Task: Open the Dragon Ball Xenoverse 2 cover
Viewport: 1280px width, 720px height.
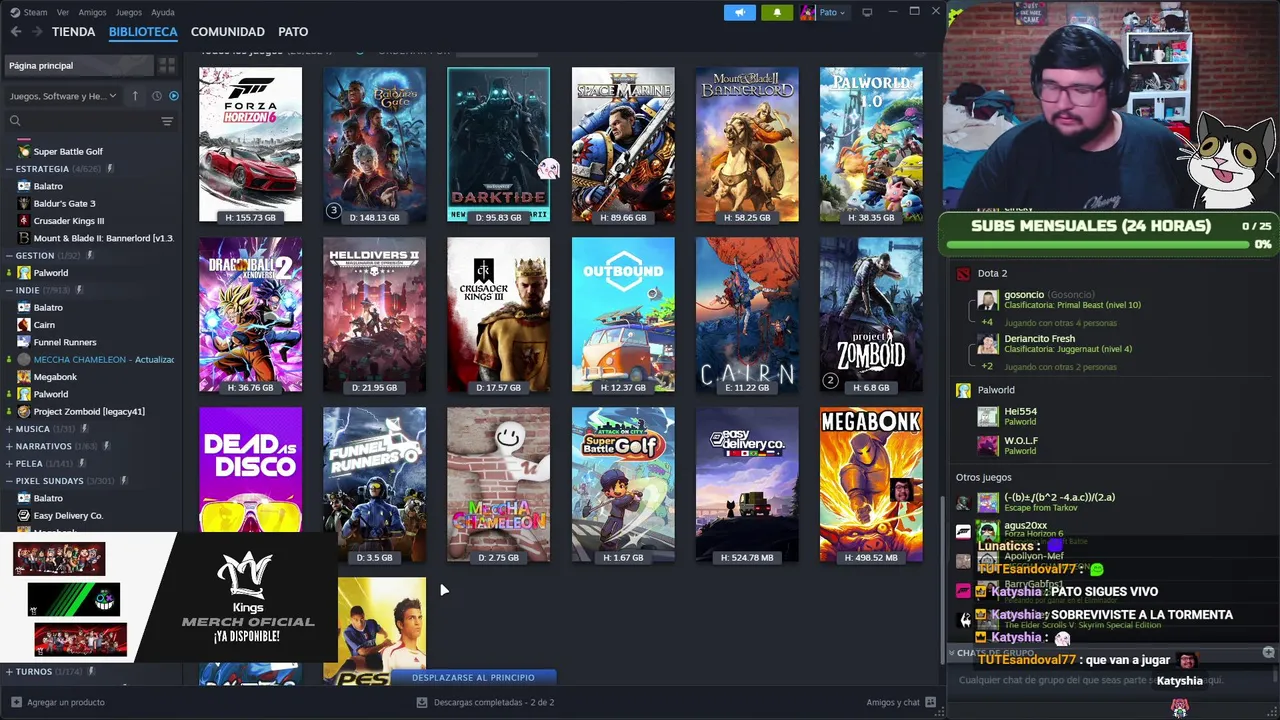Action: (250, 314)
